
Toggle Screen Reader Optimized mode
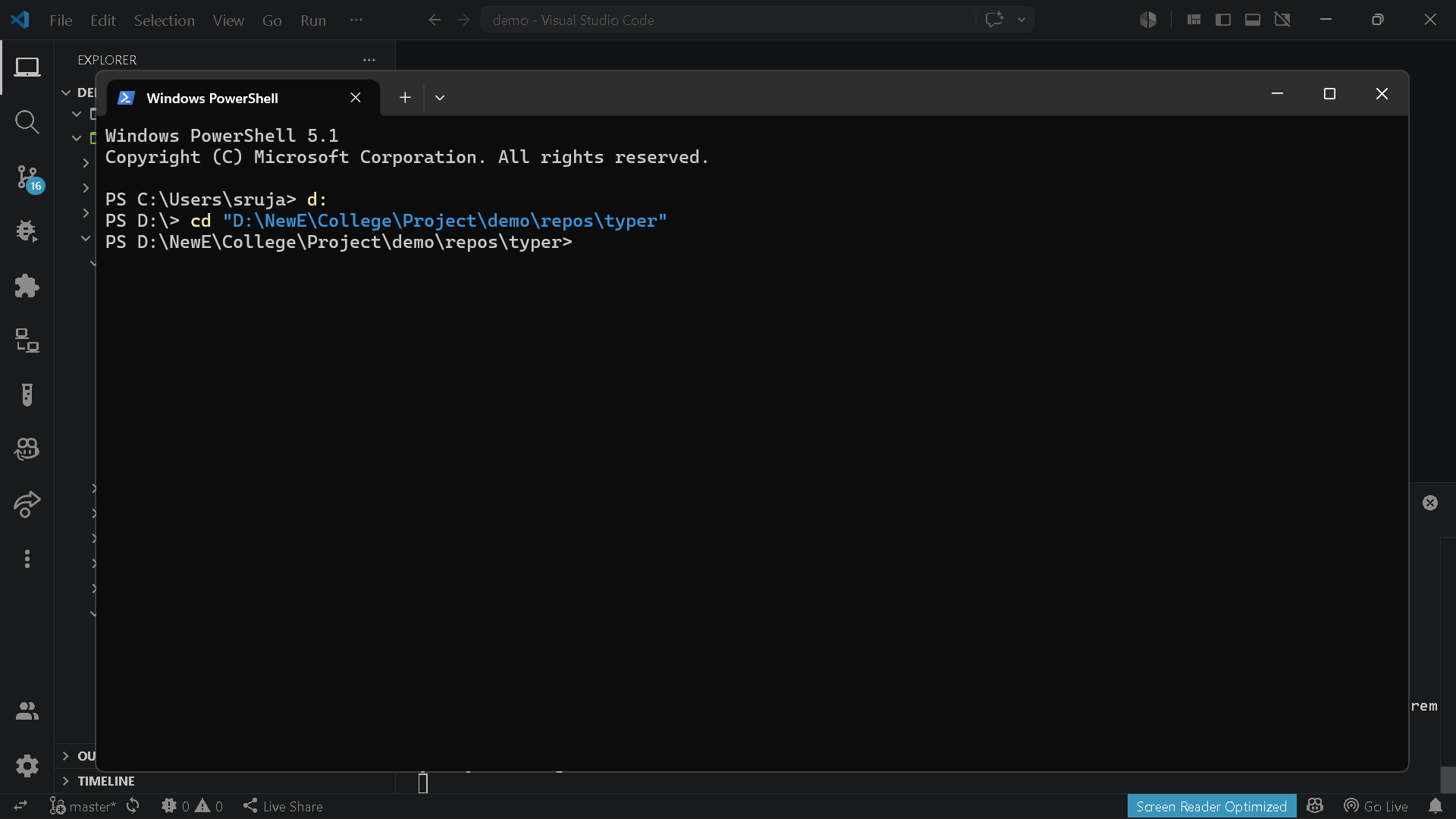click(1211, 806)
